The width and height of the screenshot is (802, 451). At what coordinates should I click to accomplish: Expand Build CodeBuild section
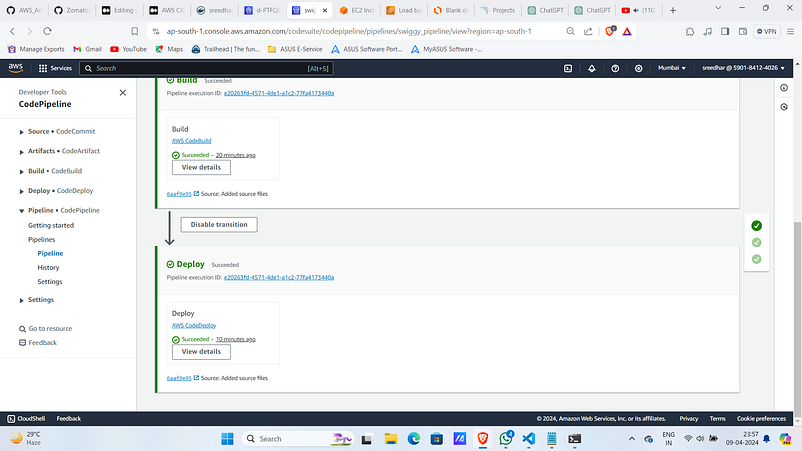point(21,171)
